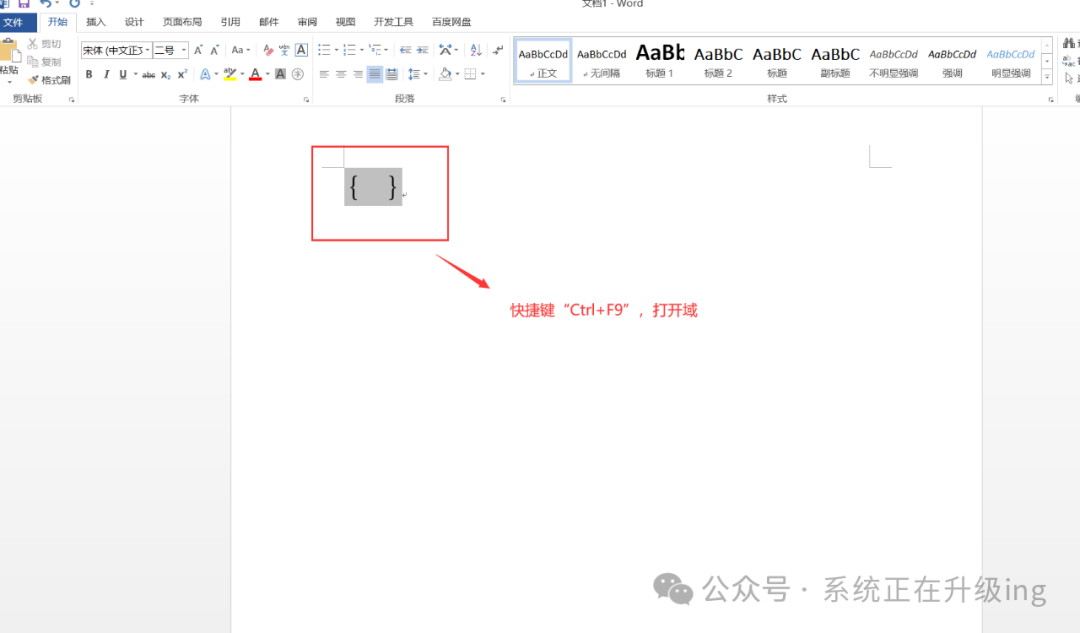Screen dimensions: 1080x633
Task: Sort paragraphs with A-Z sort icon
Action: click(x=475, y=50)
